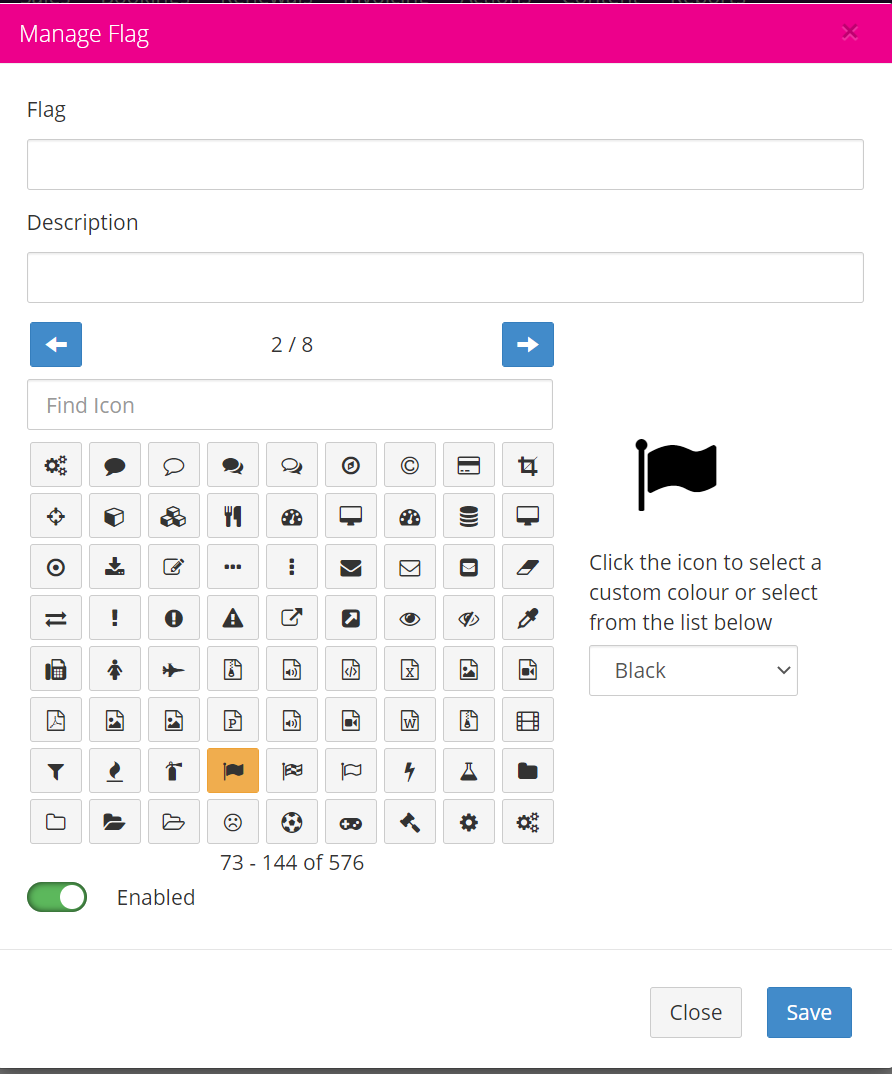Choose the eyedropper icon
Screen dimensions: 892x1074
[x=528, y=619]
